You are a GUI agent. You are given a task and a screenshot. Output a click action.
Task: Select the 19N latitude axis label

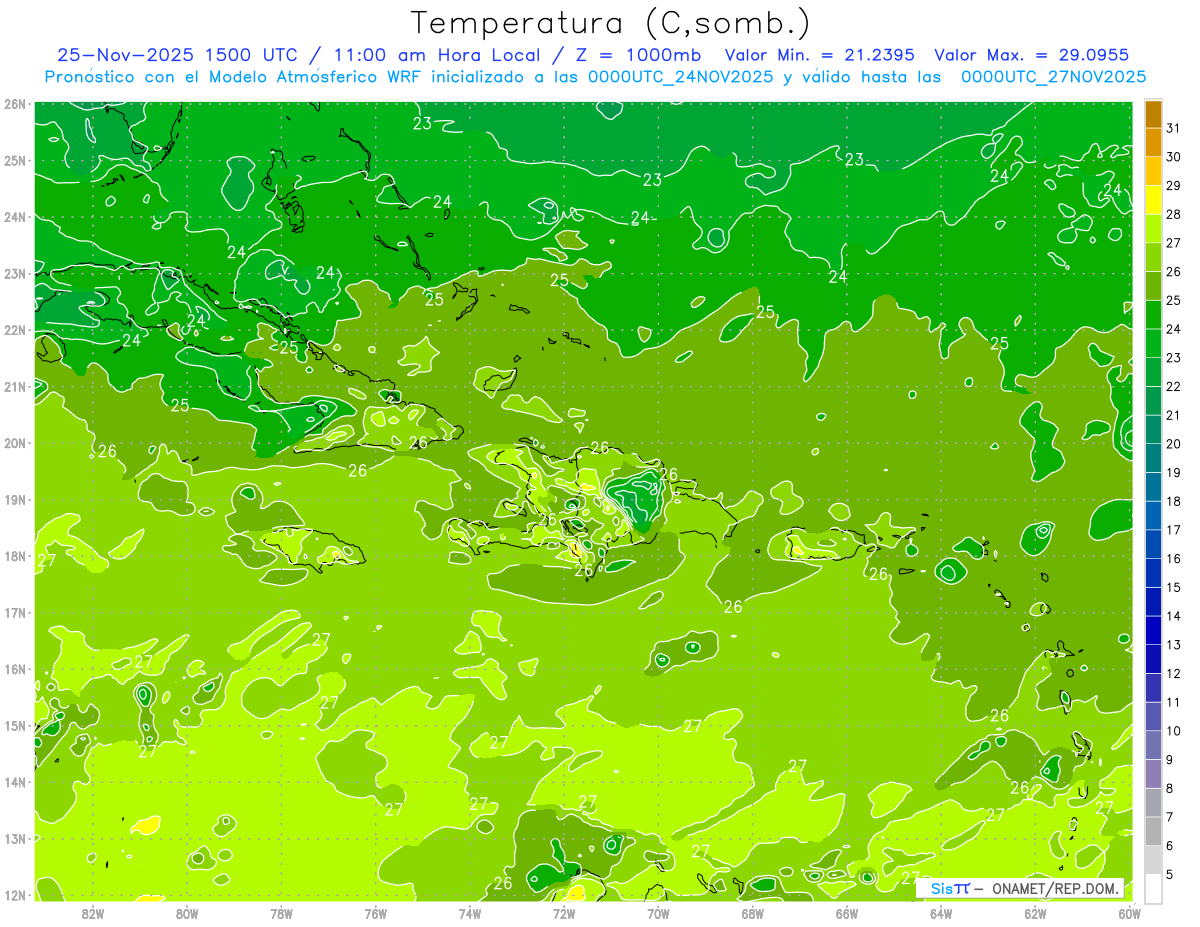[15, 499]
